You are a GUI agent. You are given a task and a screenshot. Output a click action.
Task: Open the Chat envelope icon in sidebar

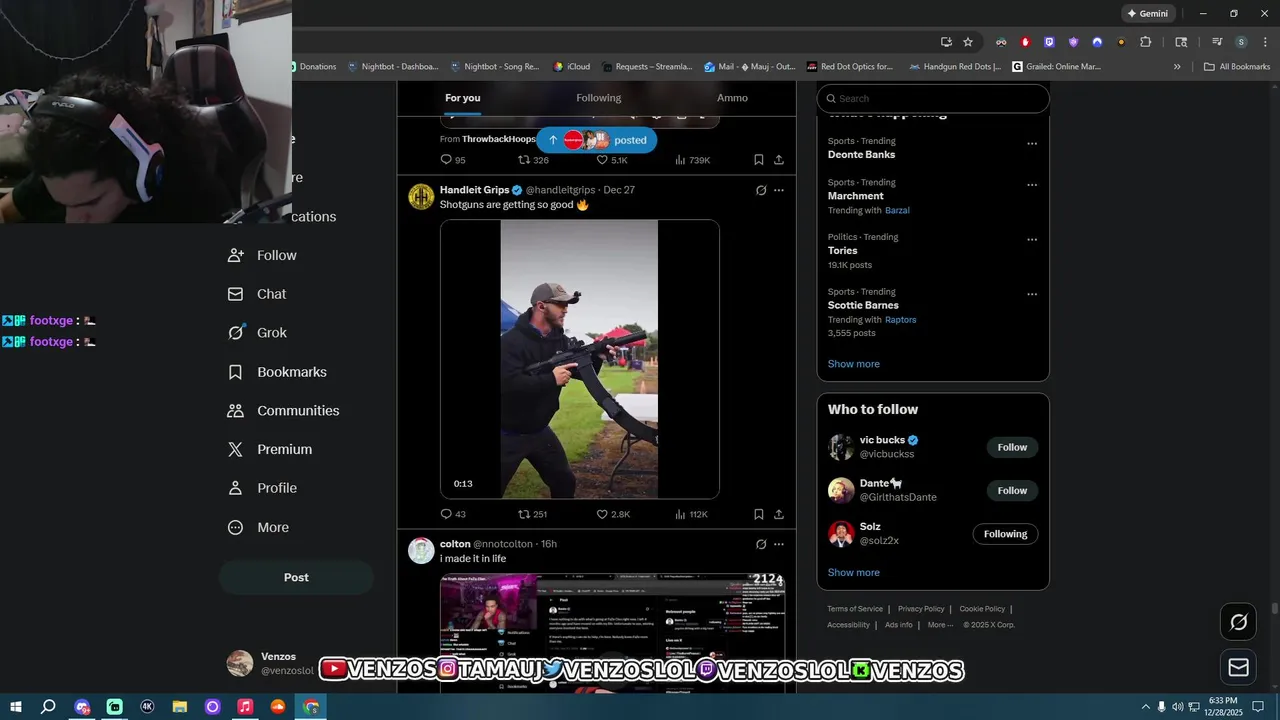coord(235,294)
